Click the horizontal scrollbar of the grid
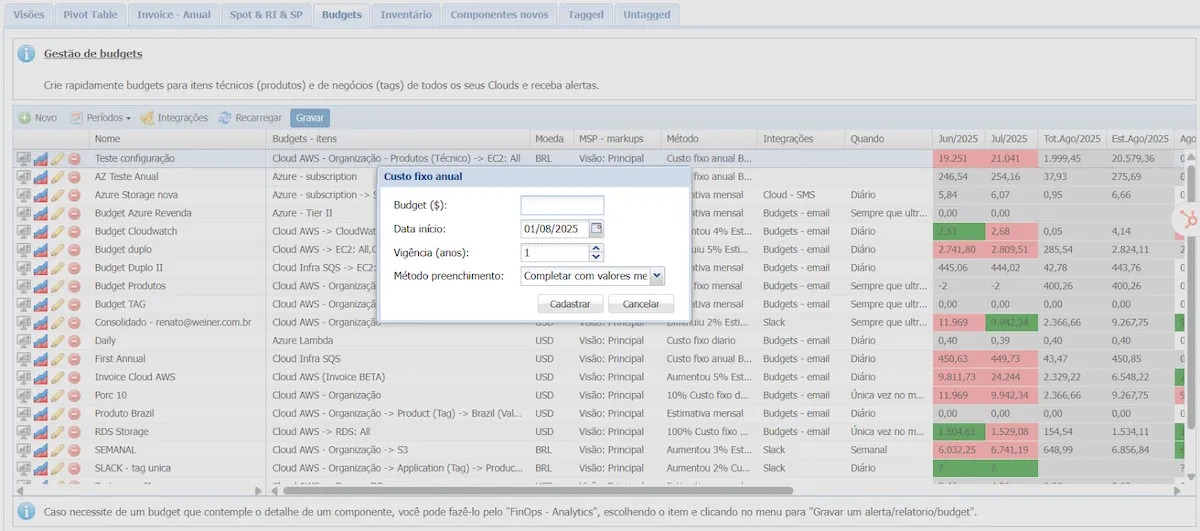This screenshot has height=531, width=1200. point(538,490)
